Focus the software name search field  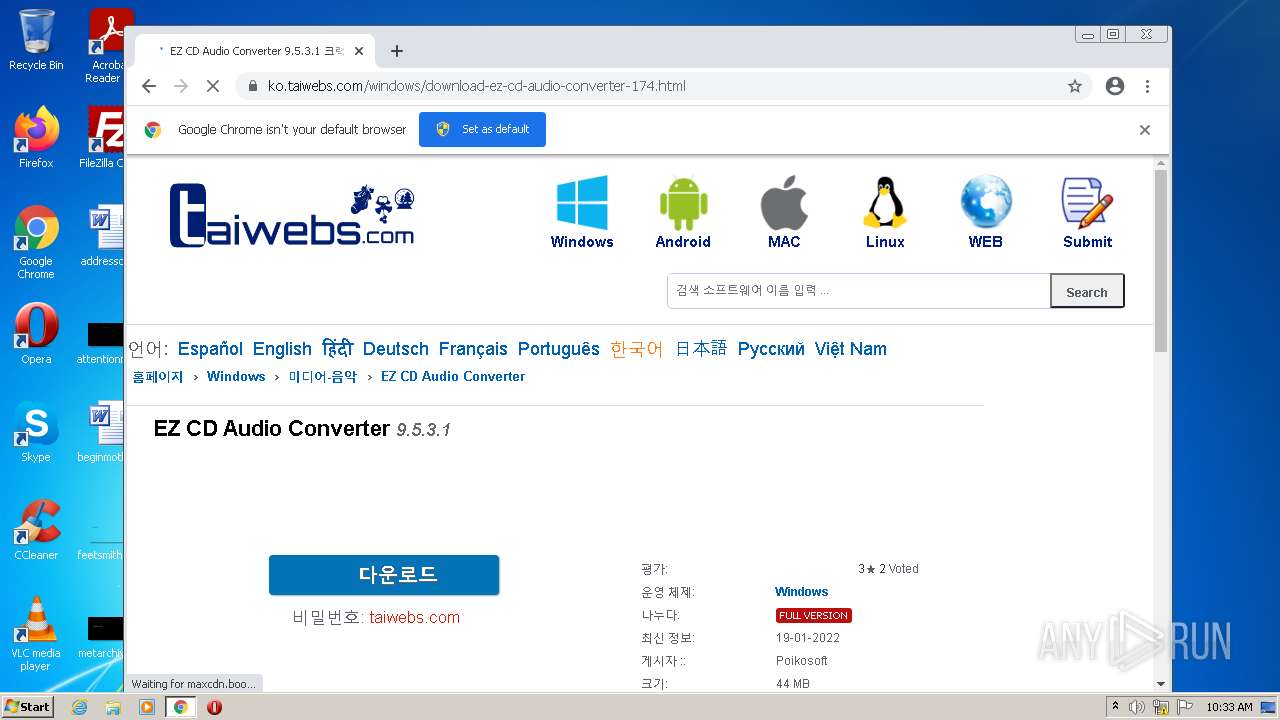[859, 291]
